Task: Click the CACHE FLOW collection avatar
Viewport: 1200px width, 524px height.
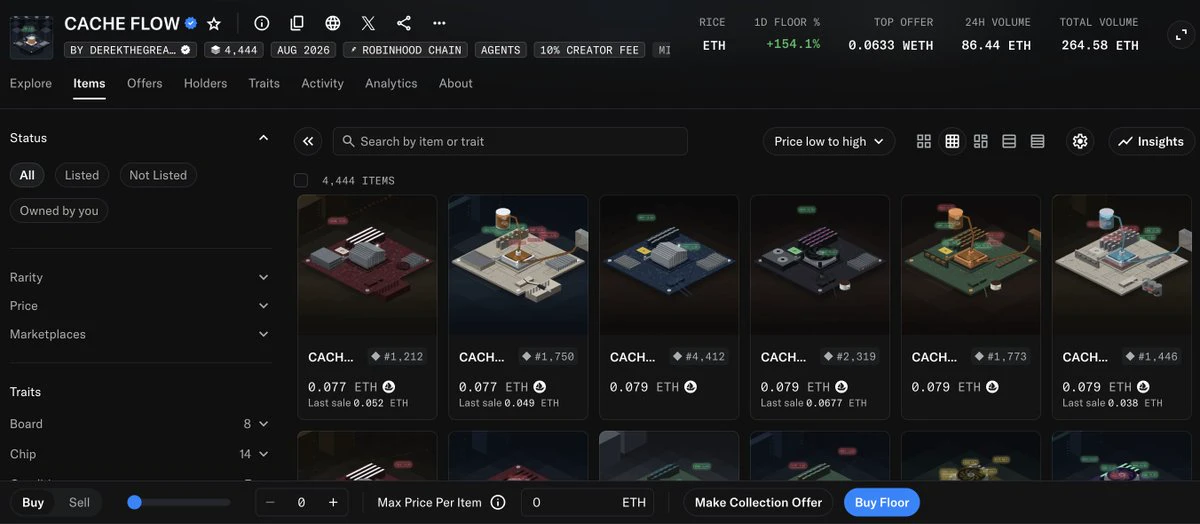Action: 31,36
